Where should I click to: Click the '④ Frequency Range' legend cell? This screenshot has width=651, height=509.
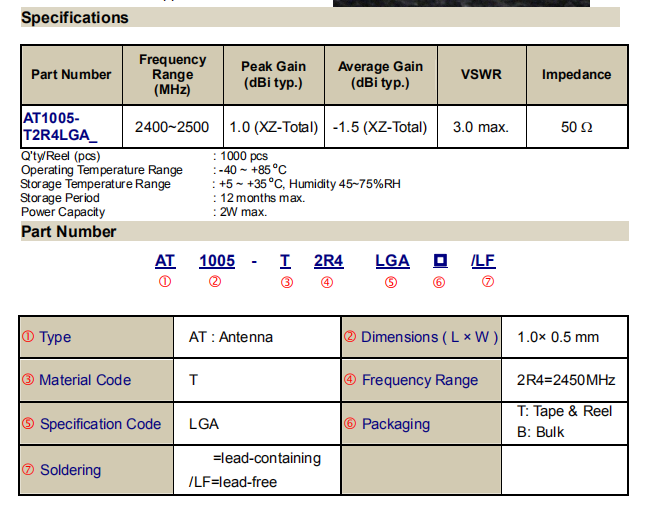421,380
